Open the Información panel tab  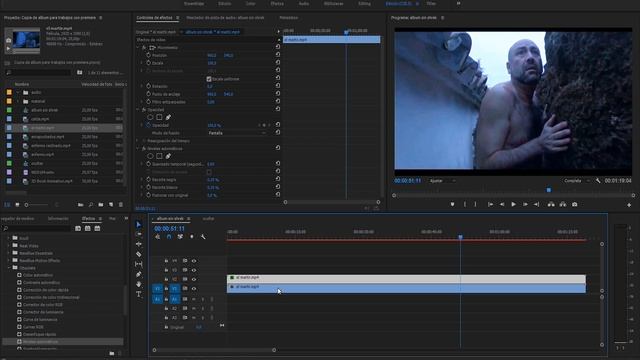58,219
